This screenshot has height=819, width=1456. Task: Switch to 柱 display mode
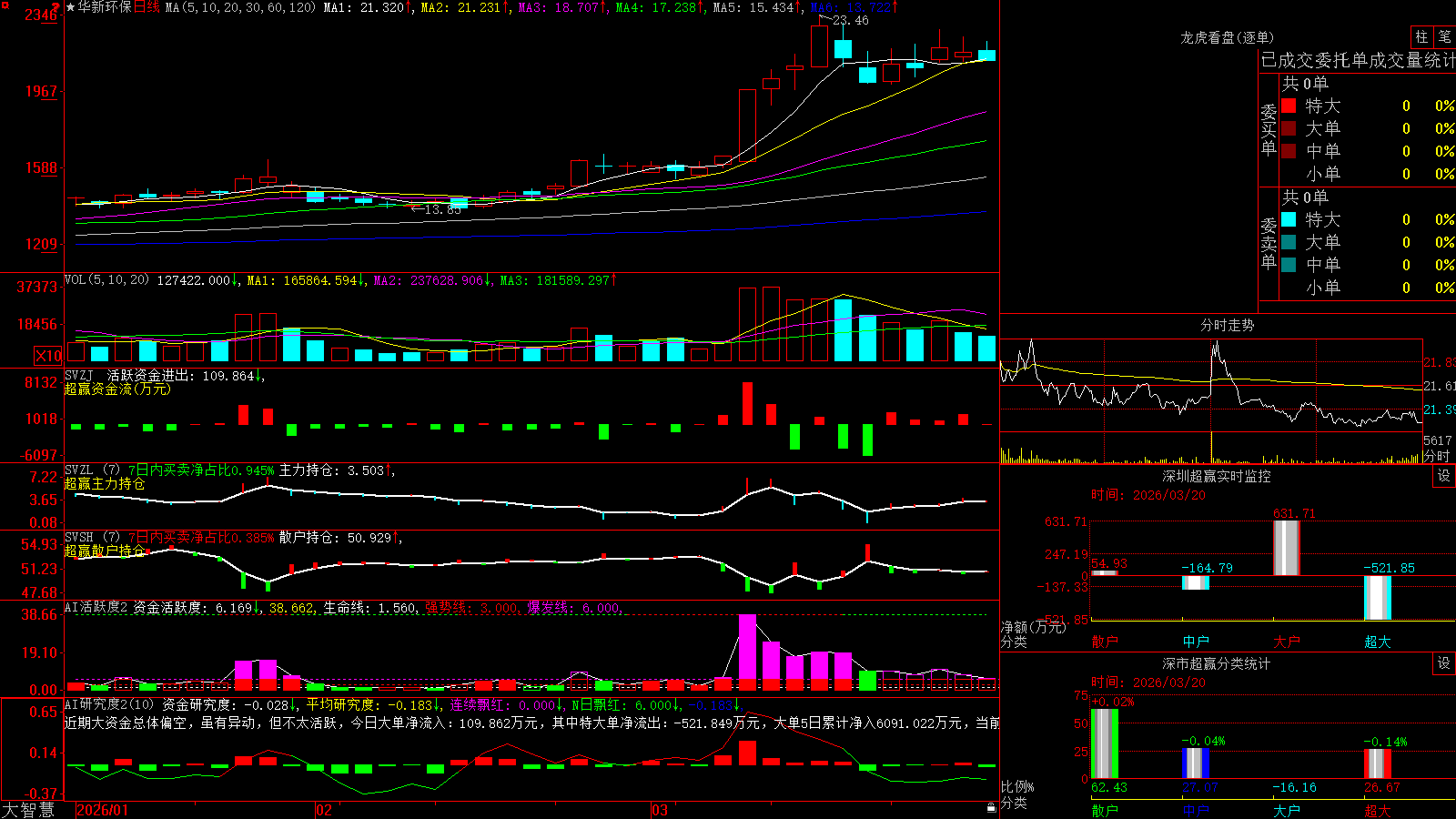tap(1421, 36)
